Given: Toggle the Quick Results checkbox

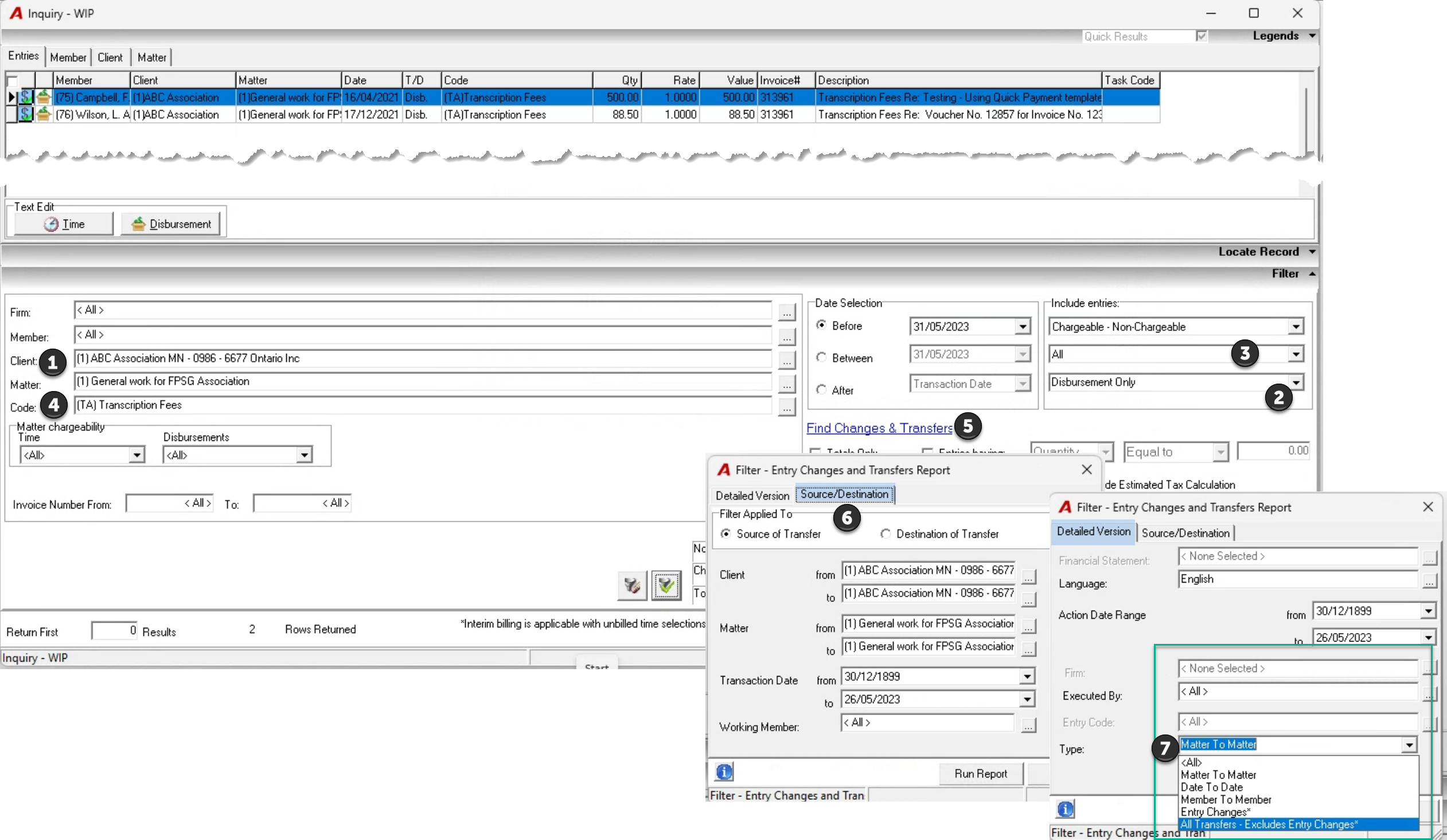Looking at the screenshot, I should [x=1201, y=36].
